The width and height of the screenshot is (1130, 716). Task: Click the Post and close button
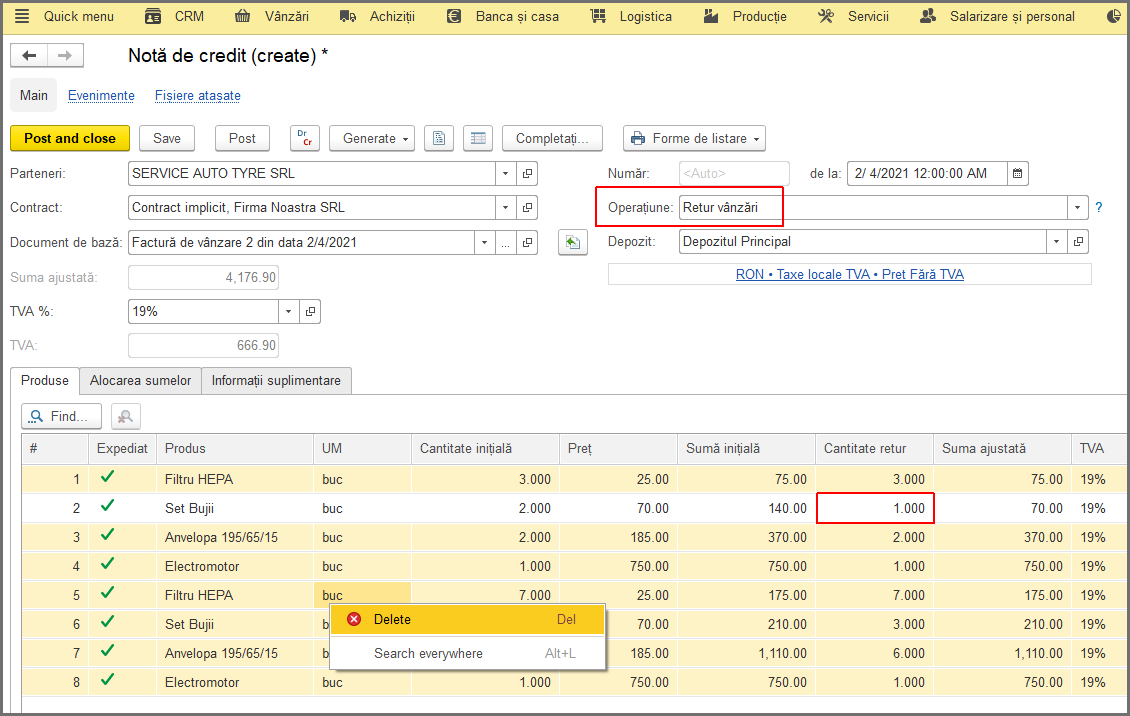(x=70, y=138)
